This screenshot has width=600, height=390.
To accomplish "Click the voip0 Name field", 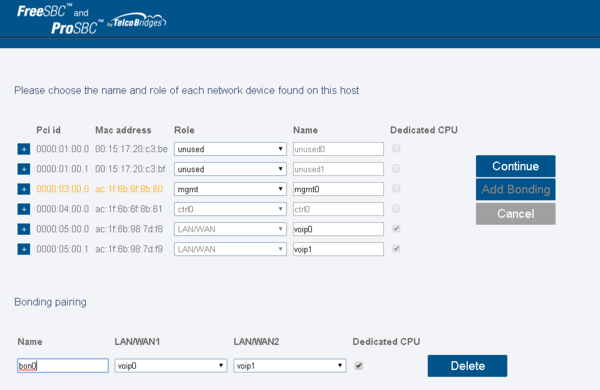I will click(338, 229).
